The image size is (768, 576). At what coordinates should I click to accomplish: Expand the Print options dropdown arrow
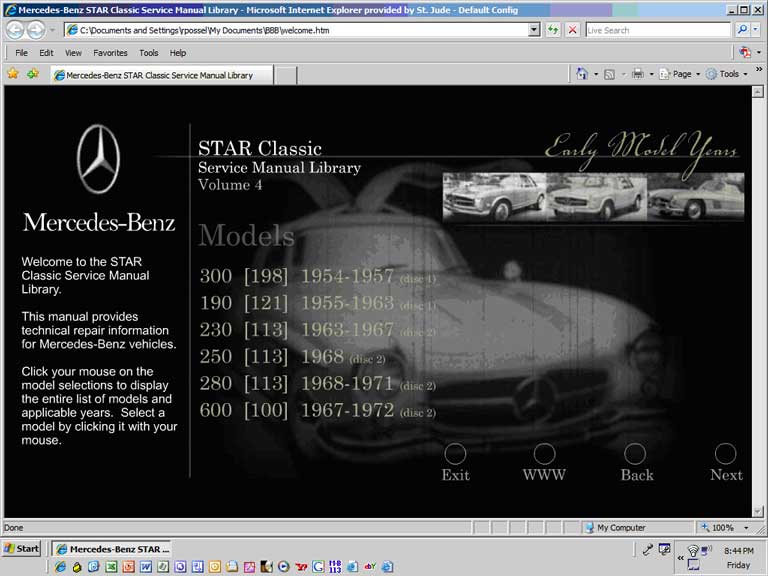click(651, 74)
